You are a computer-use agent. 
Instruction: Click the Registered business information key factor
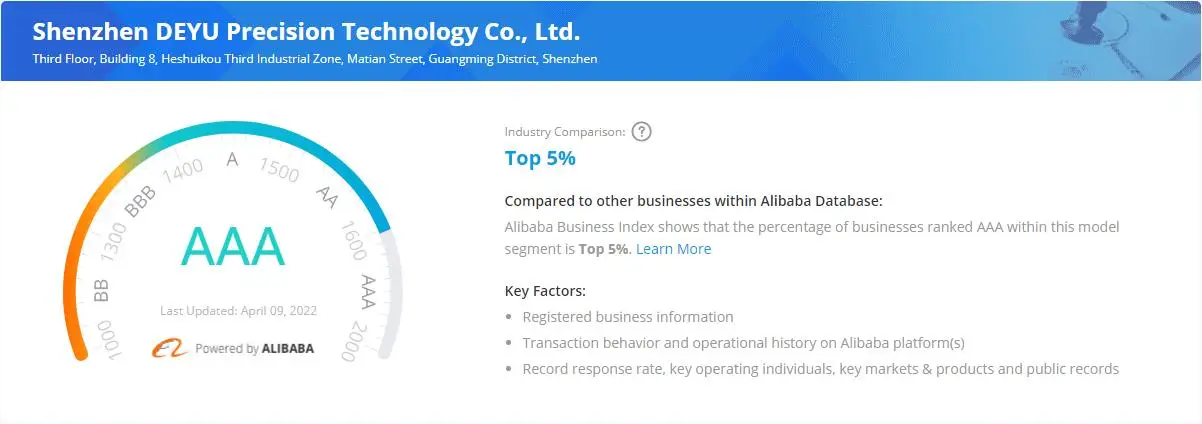pyautogui.click(x=627, y=317)
